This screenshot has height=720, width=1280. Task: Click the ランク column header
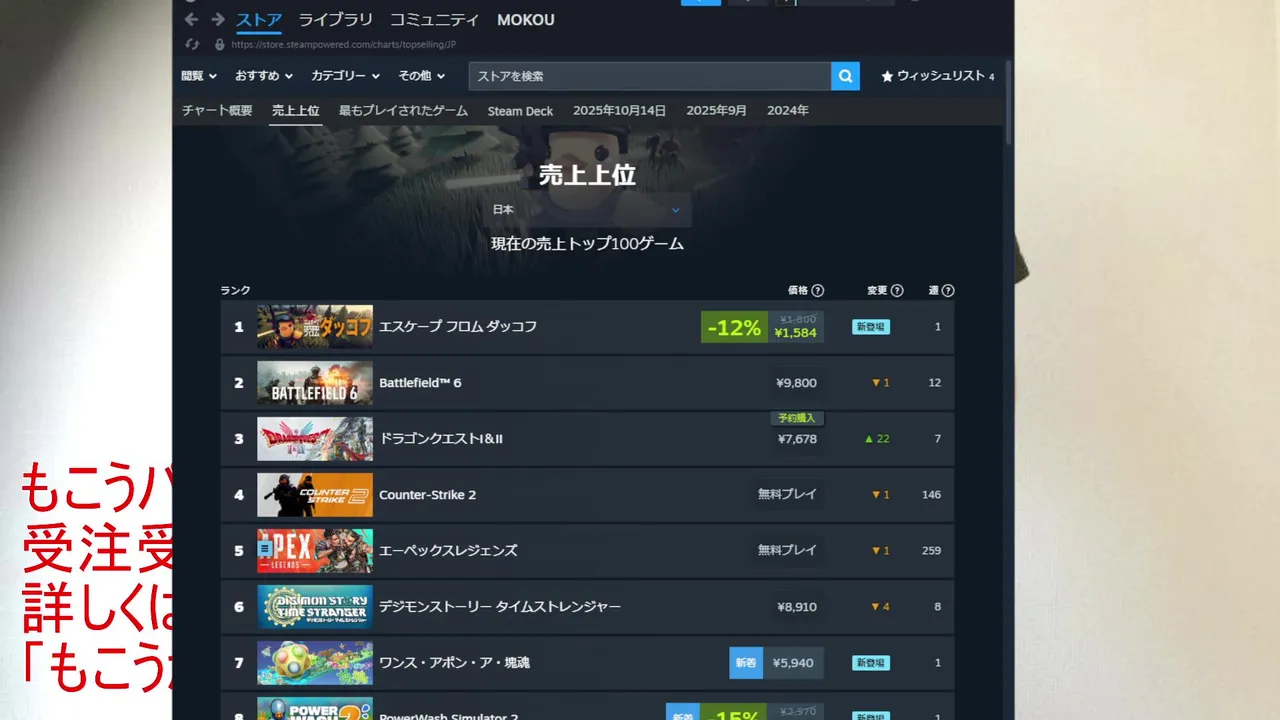pyautogui.click(x=235, y=291)
